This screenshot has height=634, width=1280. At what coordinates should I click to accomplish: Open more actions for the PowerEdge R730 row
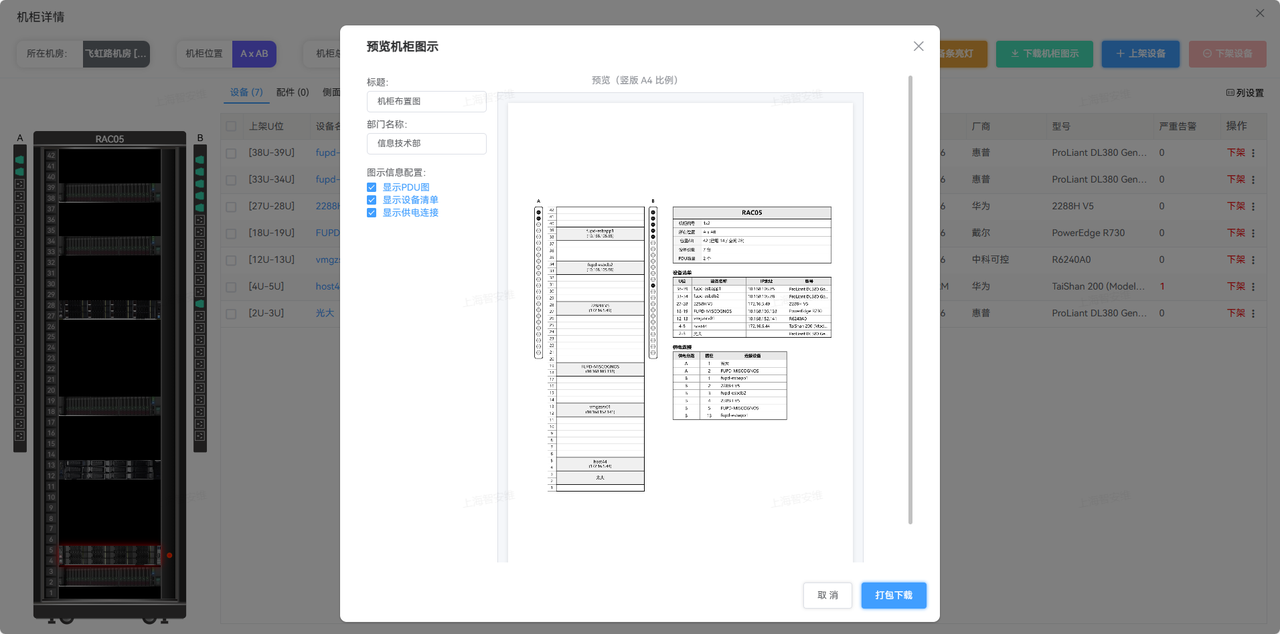tap(1253, 233)
